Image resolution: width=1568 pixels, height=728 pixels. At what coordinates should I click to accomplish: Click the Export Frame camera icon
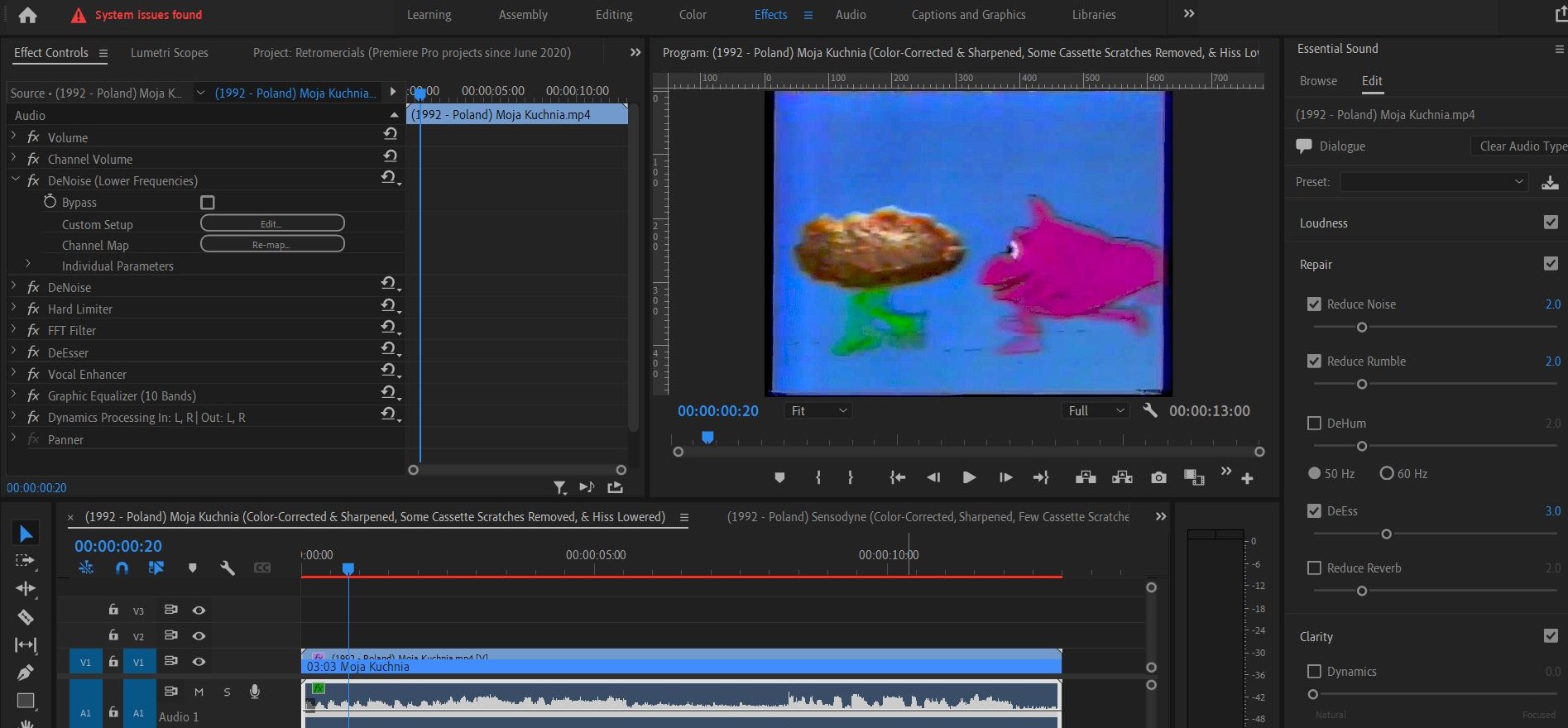pyautogui.click(x=1158, y=477)
